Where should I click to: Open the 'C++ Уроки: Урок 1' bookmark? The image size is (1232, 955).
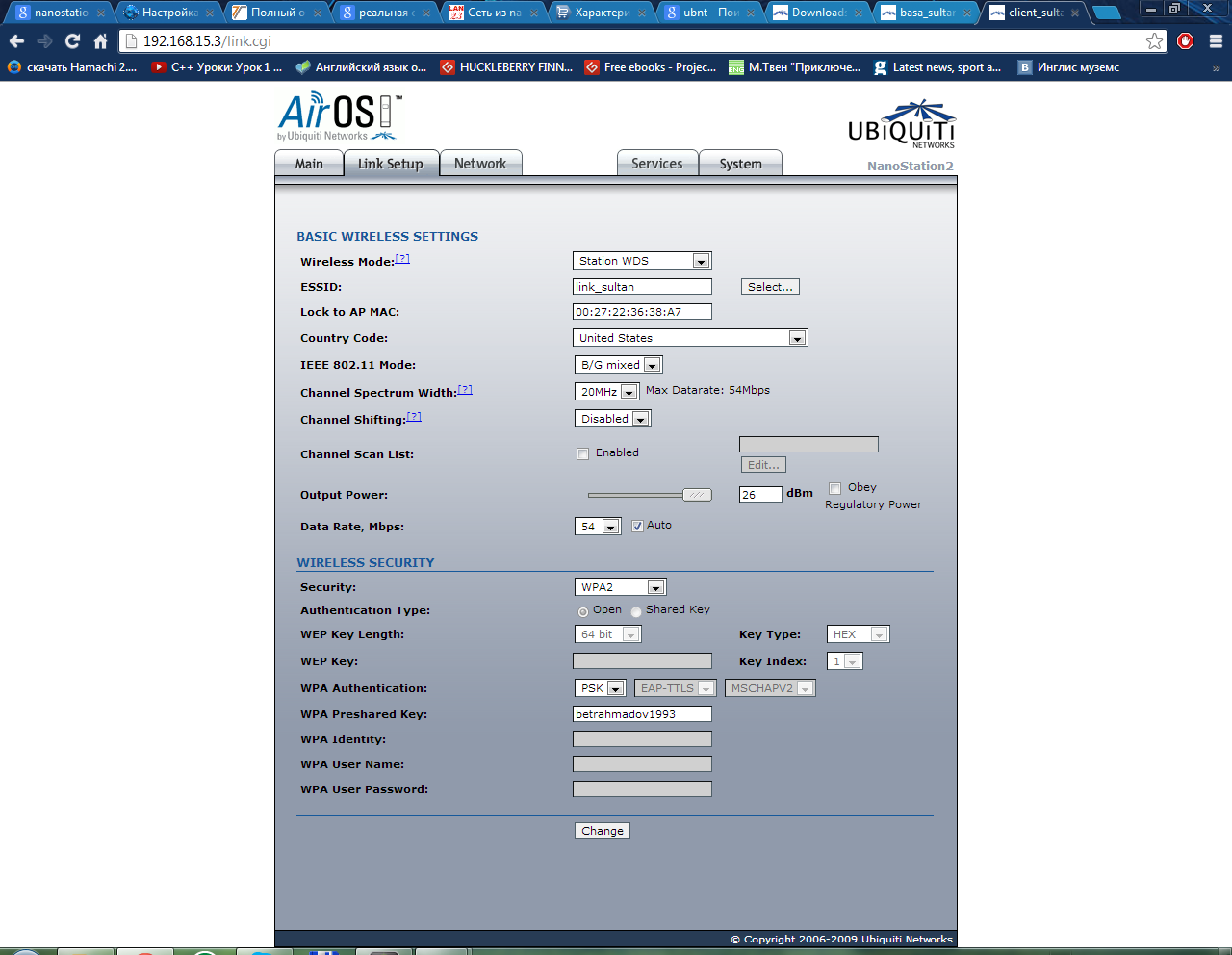tap(217, 67)
